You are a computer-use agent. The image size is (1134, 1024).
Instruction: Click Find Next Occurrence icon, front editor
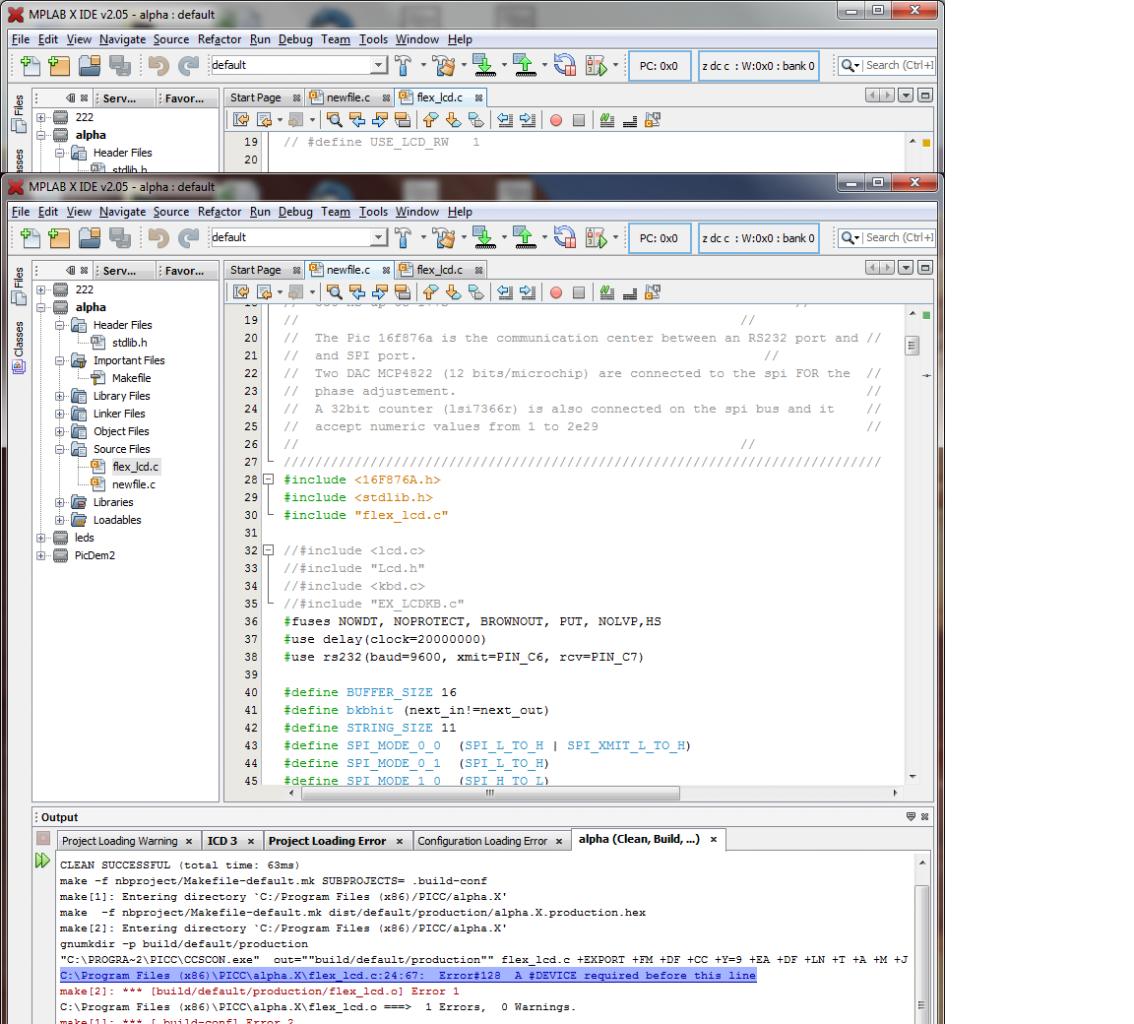[379, 292]
